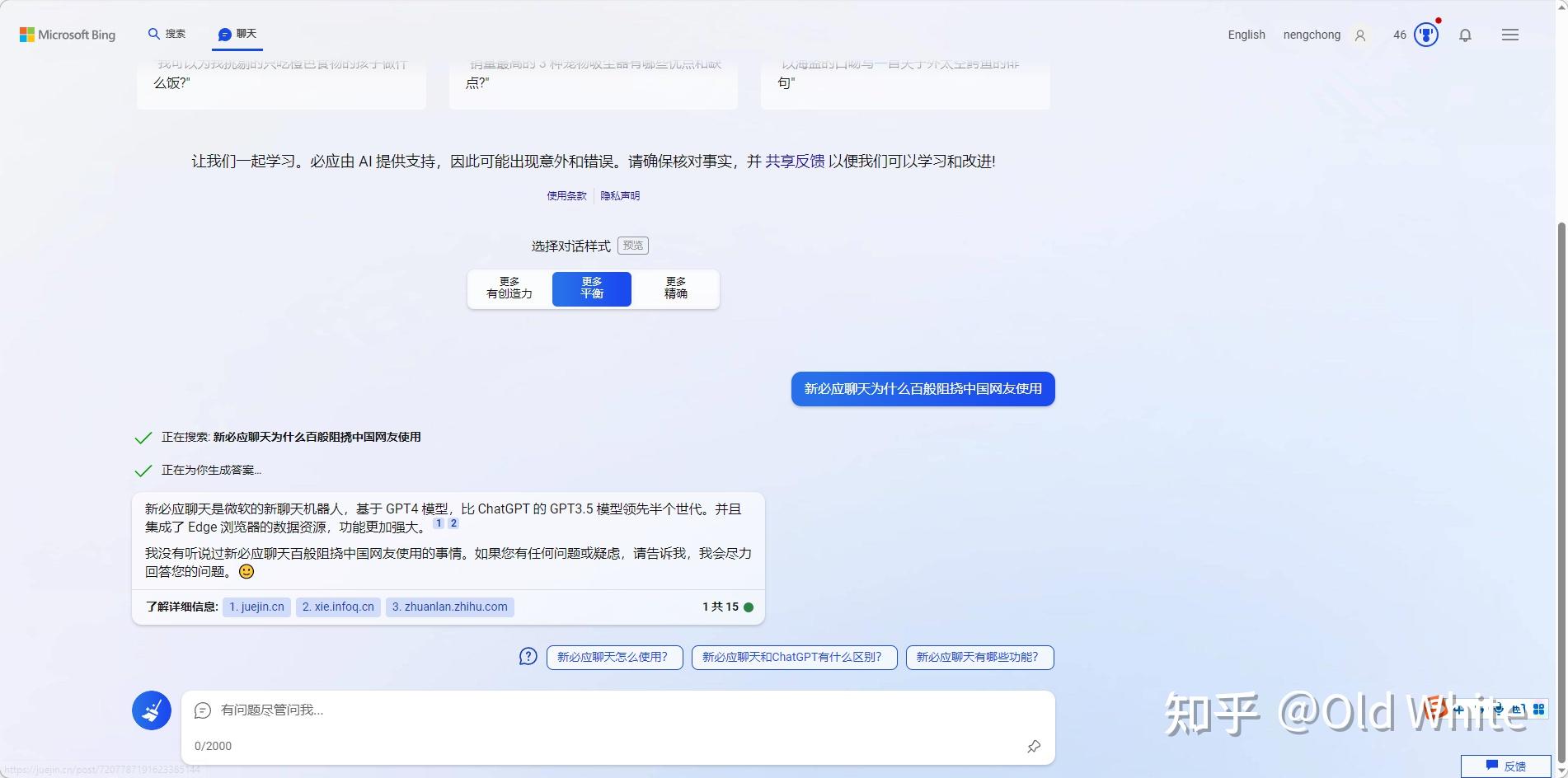Viewport: 1568px width, 778px height.
Task: Choose suggestion 新必应聊天怎么使用?
Action: tap(614, 658)
